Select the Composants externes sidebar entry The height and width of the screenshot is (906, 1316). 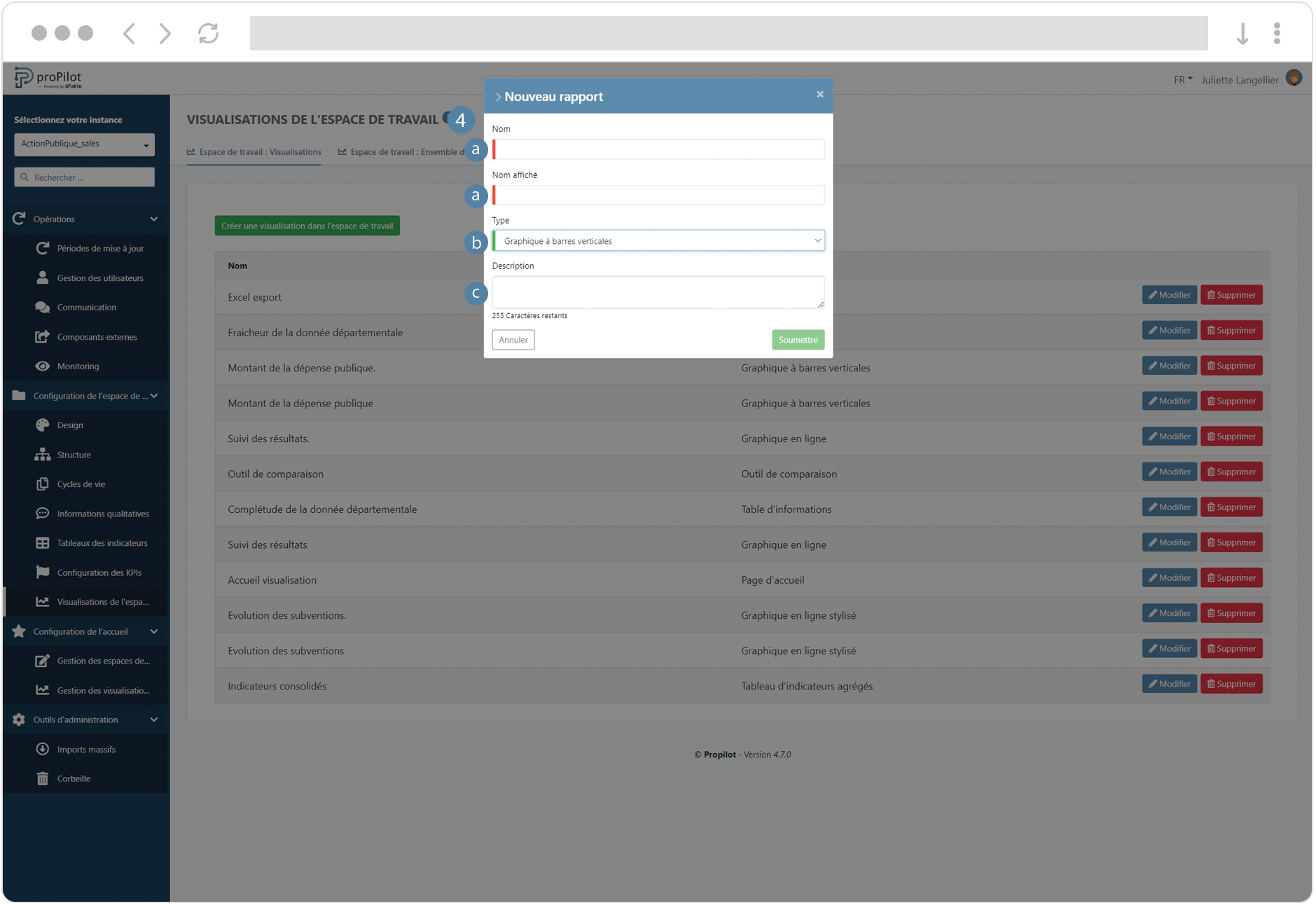[97, 336]
